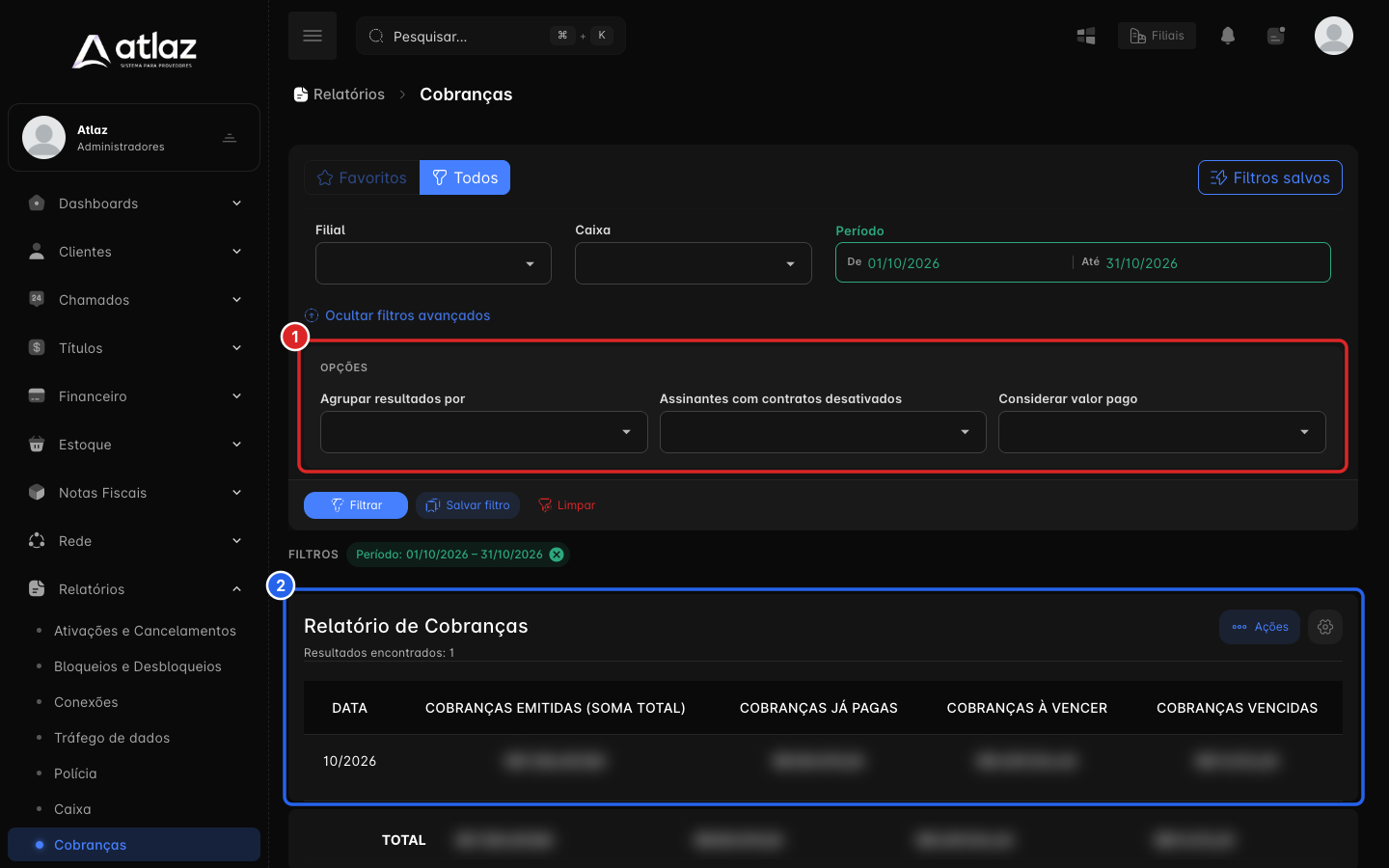Click the Filiais button
This screenshot has width=1389, height=868.
pos(1157,36)
